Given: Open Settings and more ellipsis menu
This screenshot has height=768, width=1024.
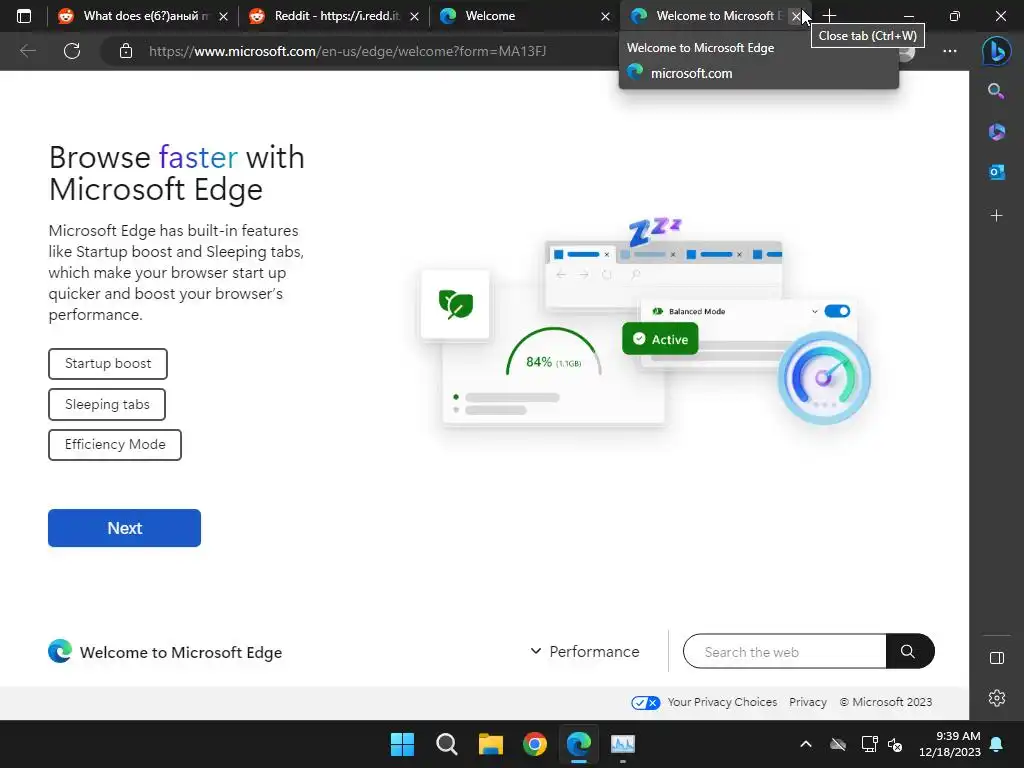Looking at the screenshot, I should [950, 50].
